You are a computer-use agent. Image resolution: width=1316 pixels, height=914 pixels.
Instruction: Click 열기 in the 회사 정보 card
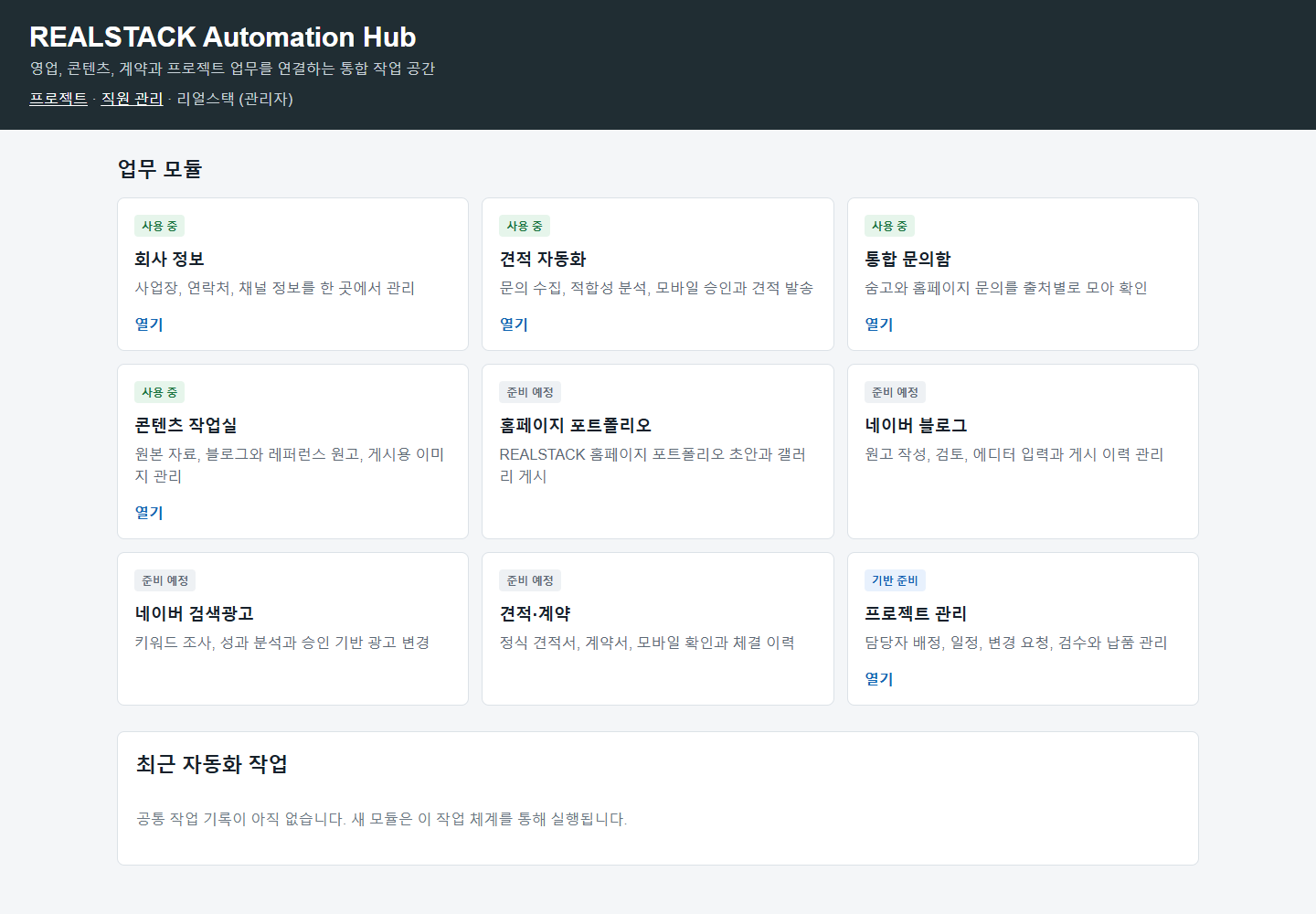click(x=149, y=324)
